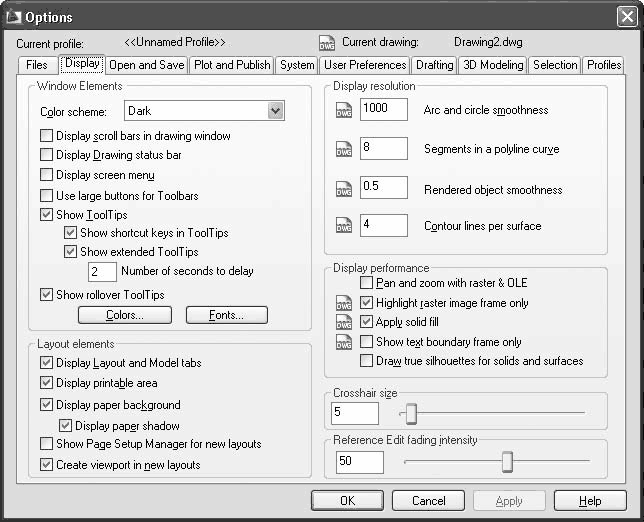Toggle Display paper shadow checkbox
The image size is (644, 522).
tap(65, 426)
